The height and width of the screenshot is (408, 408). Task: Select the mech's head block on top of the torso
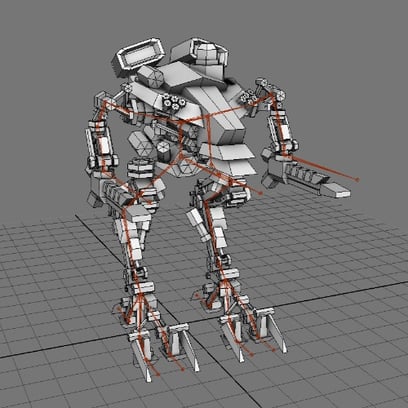point(207,54)
